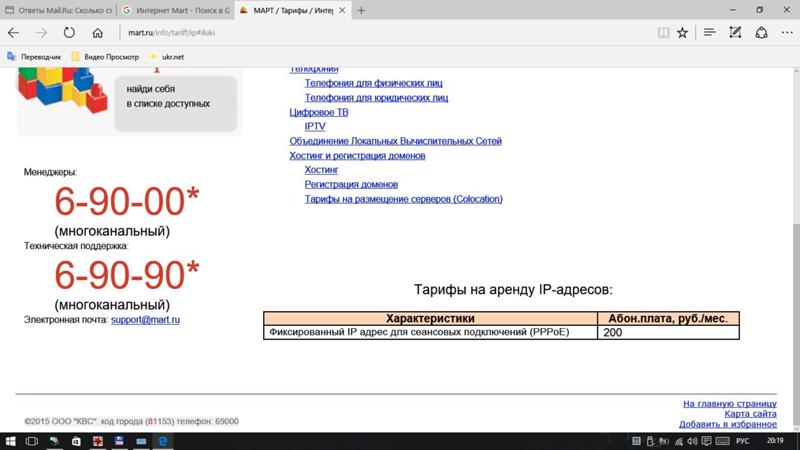Screen dimensions: 800x450
Task: Open the share/notifications icon in Edge toolbar
Action: [761, 33]
